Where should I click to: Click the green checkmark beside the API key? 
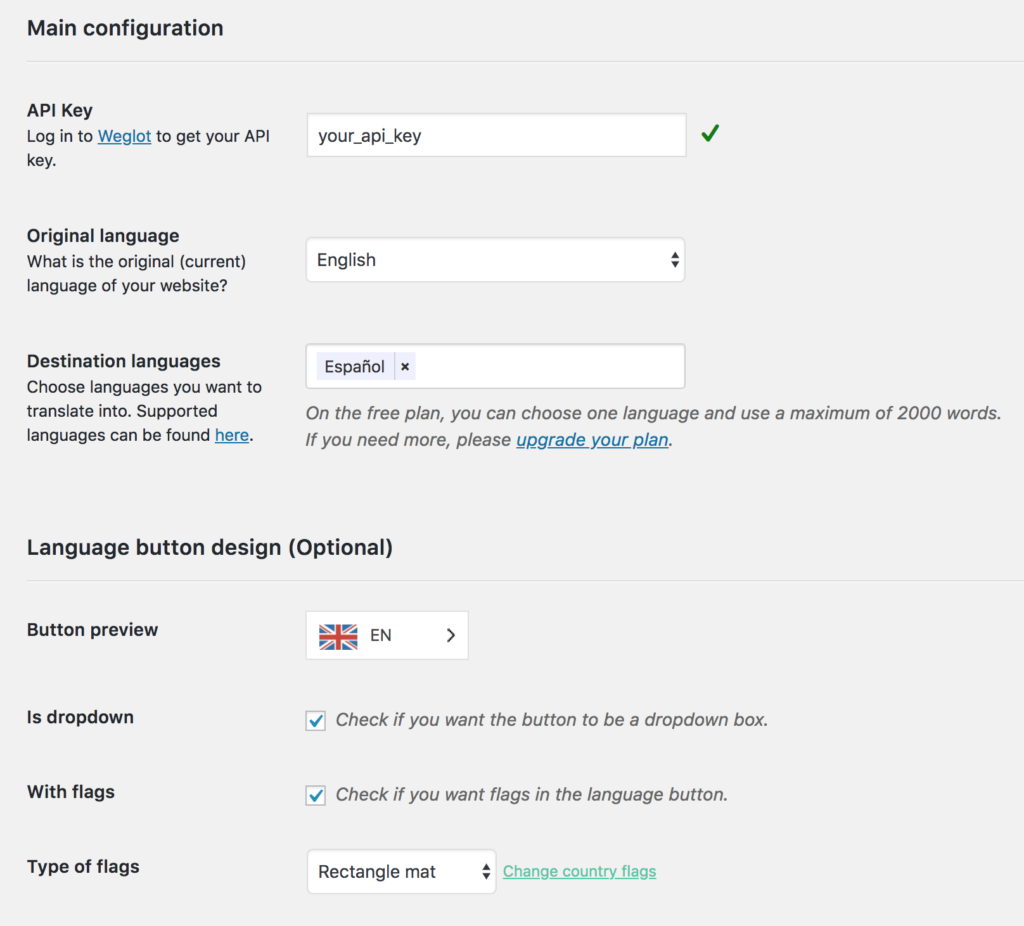(710, 132)
